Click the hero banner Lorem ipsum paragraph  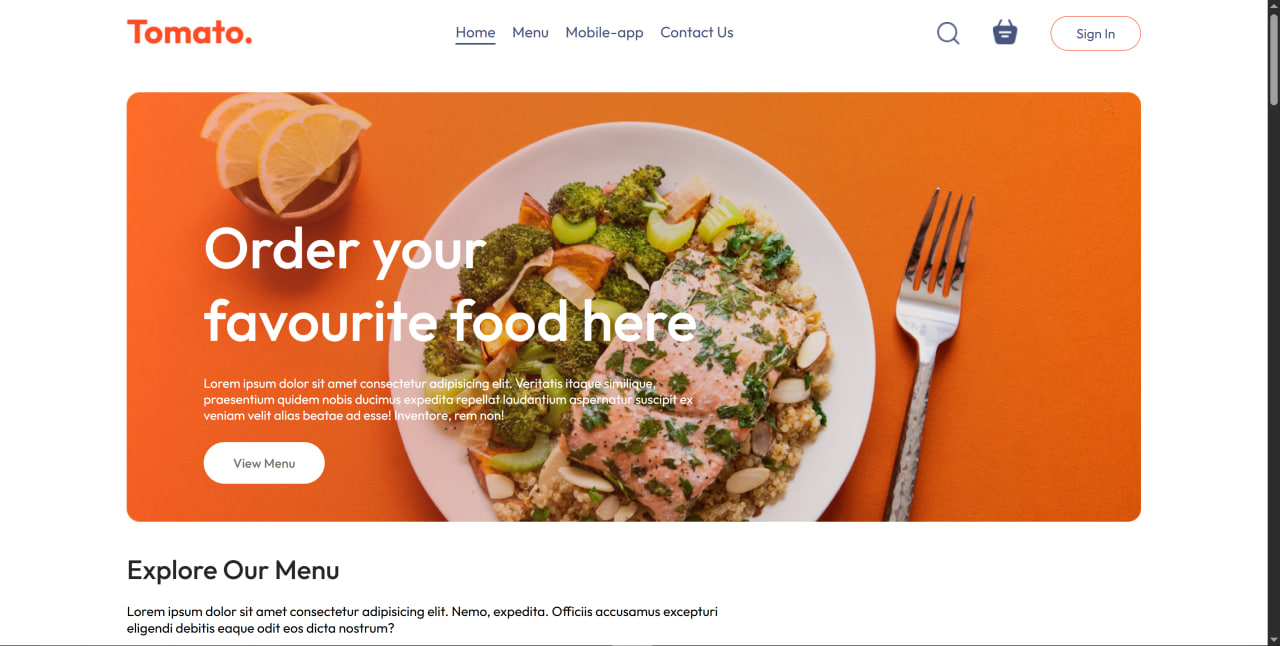[448, 400]
